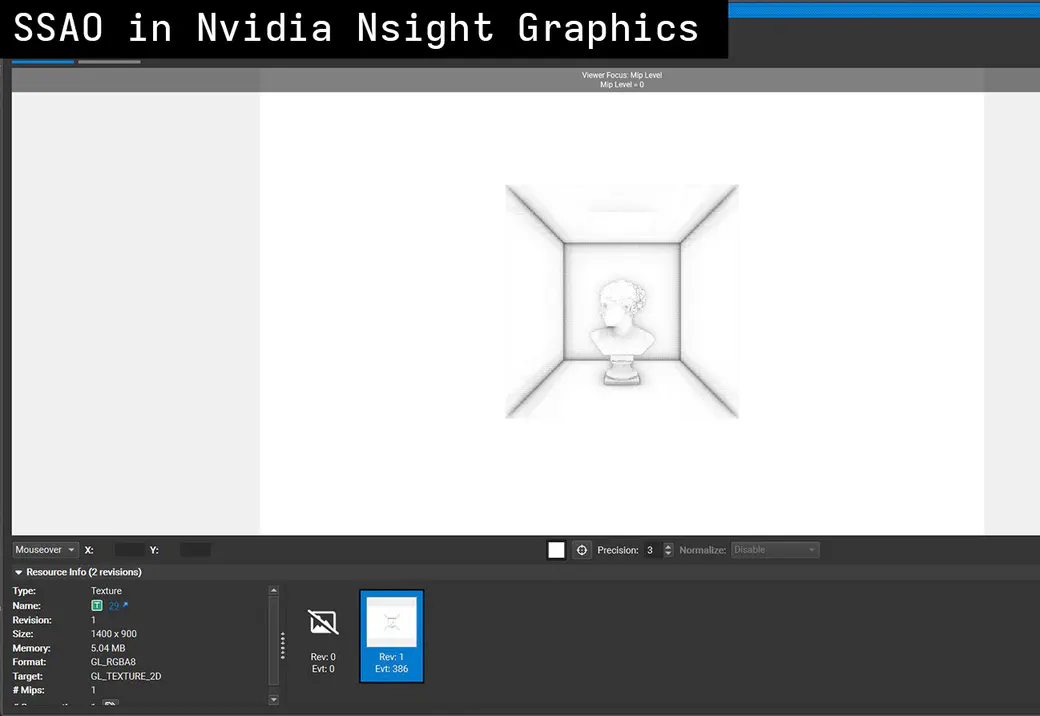Select the gray-underlined second tab
Viewport: 1040px width, 716px height.
pos(109,62)
